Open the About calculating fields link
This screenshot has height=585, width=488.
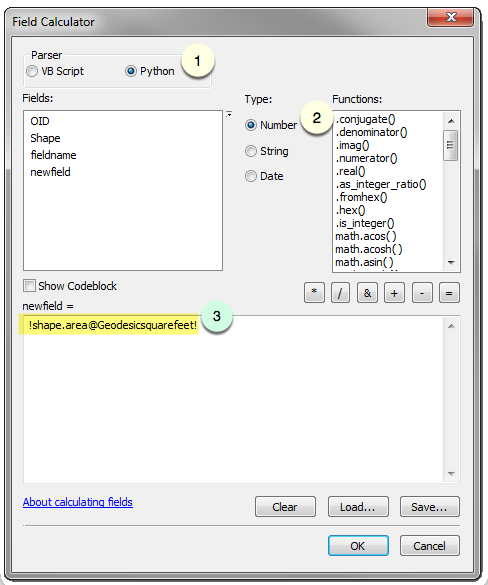pos(78,502)
